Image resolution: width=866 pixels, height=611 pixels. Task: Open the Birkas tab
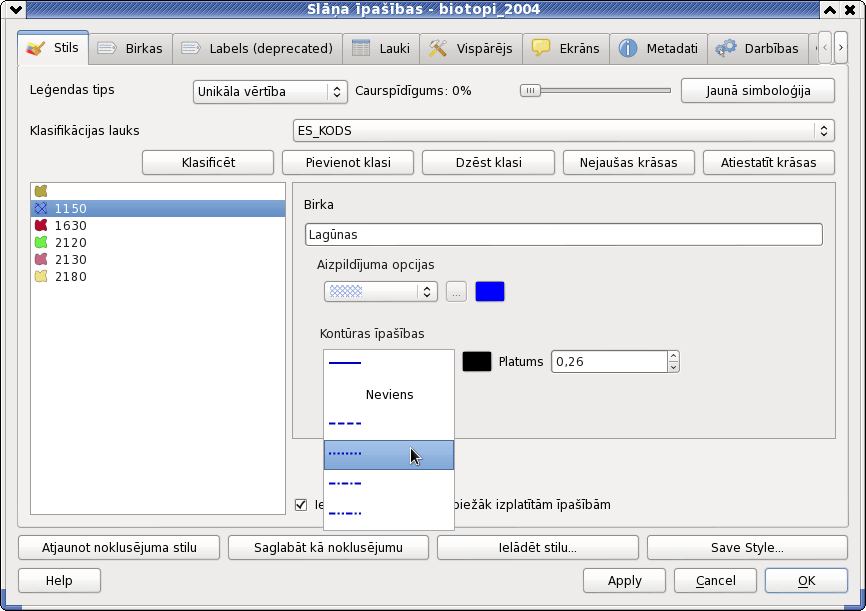click(130, 49)
